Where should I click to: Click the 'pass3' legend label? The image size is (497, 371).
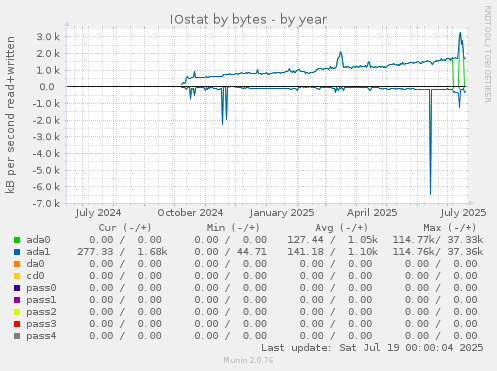tap(41, 324)
